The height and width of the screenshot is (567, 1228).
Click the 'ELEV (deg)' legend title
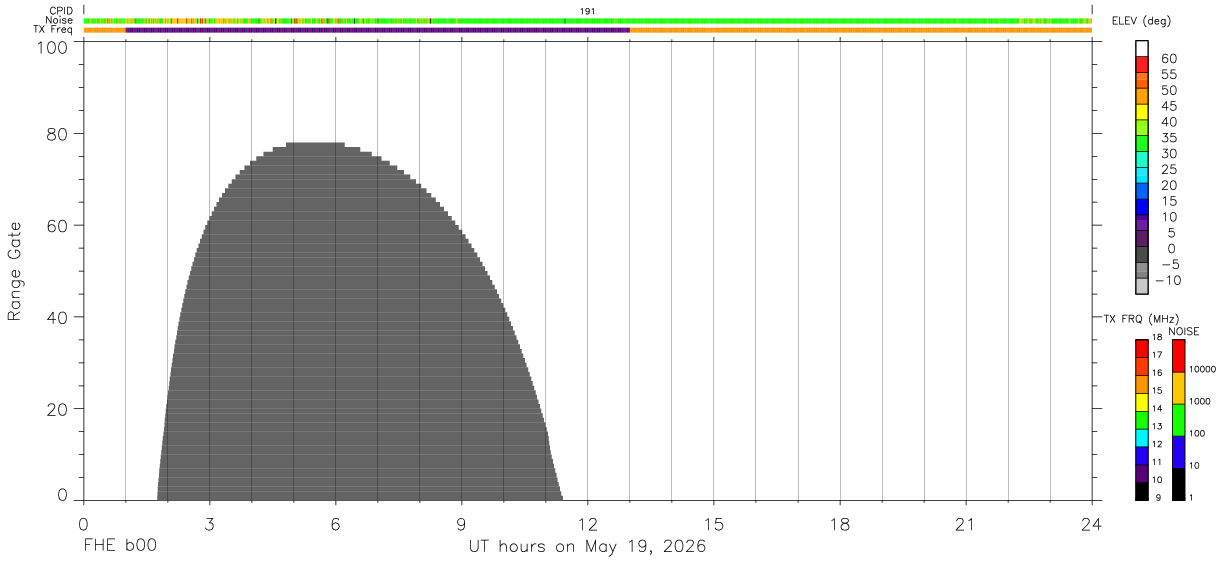1143,22
